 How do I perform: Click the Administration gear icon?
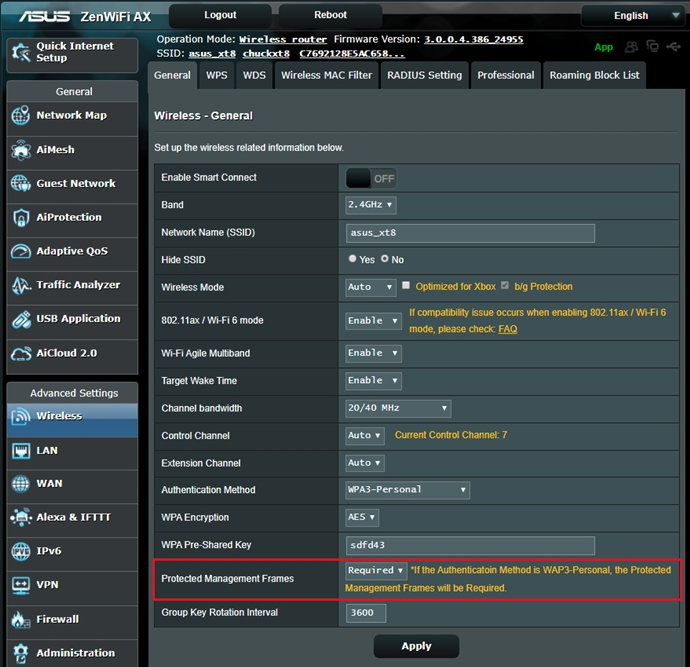tap(21, 653)
